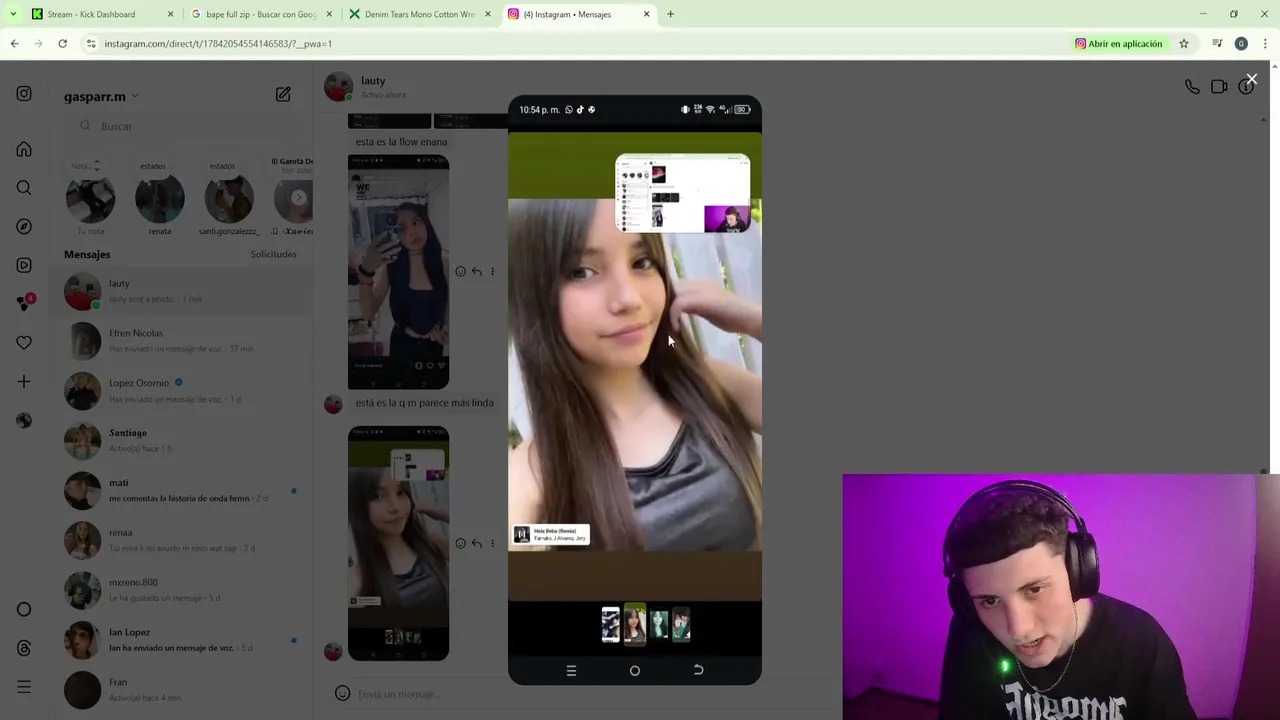Open the Solicitudes requests link

[x=273, y=254]
